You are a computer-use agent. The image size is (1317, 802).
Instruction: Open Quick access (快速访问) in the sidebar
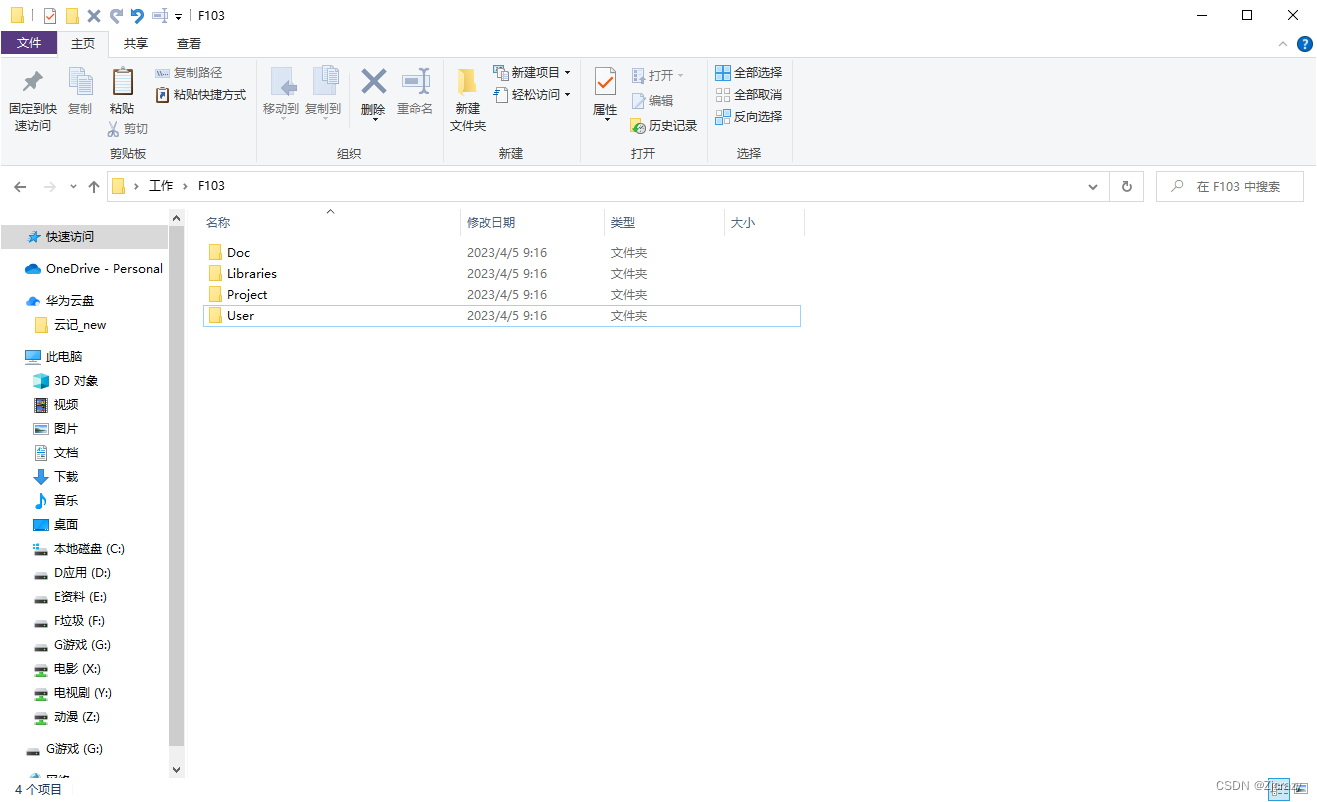(84, 237)
